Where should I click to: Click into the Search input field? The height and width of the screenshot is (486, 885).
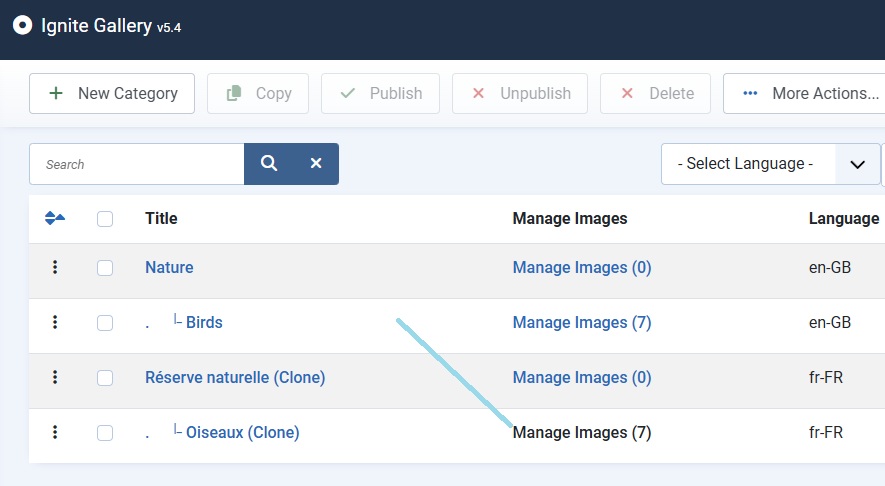137,164
